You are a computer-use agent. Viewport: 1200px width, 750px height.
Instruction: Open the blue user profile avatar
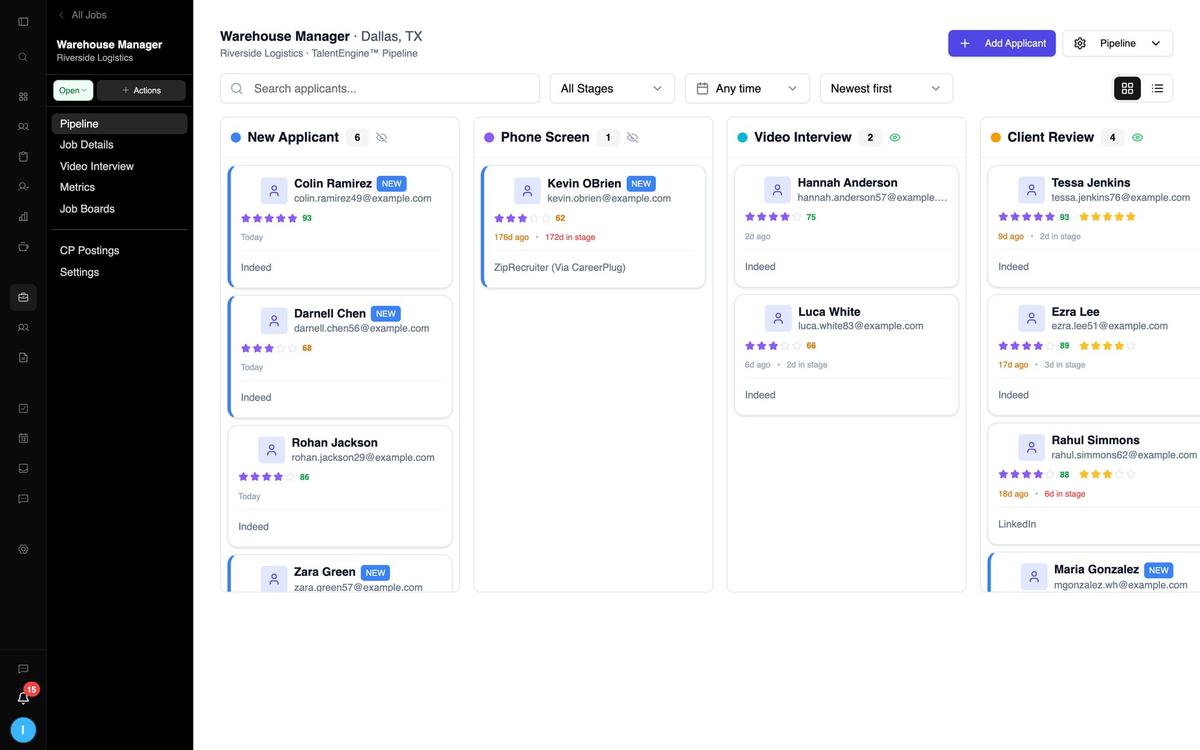23,730
